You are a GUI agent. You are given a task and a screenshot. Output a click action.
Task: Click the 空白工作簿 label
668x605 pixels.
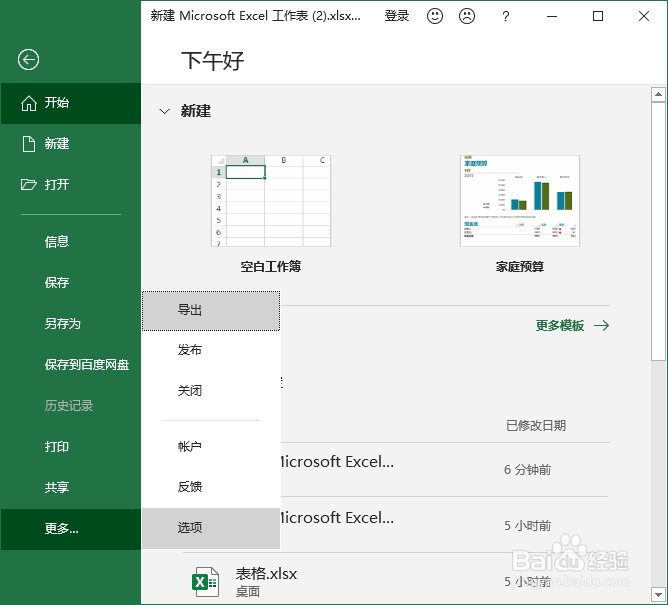coord(271,267)
